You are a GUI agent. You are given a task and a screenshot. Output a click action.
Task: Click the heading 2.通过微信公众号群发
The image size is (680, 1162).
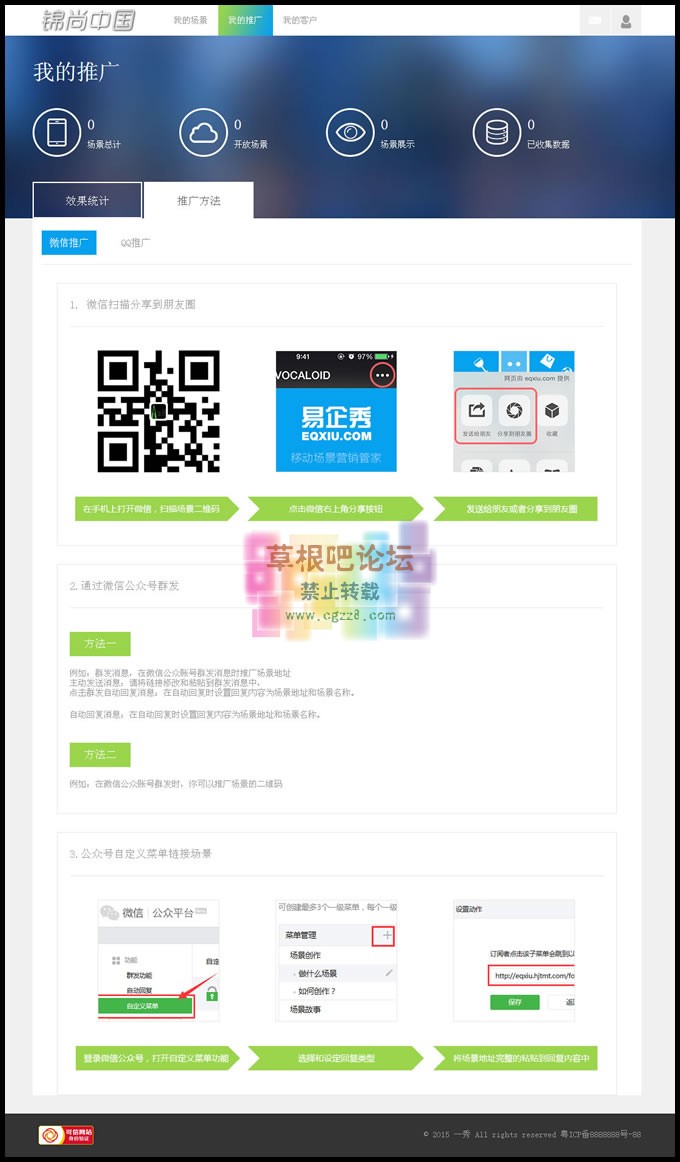(x=124, y=585)
